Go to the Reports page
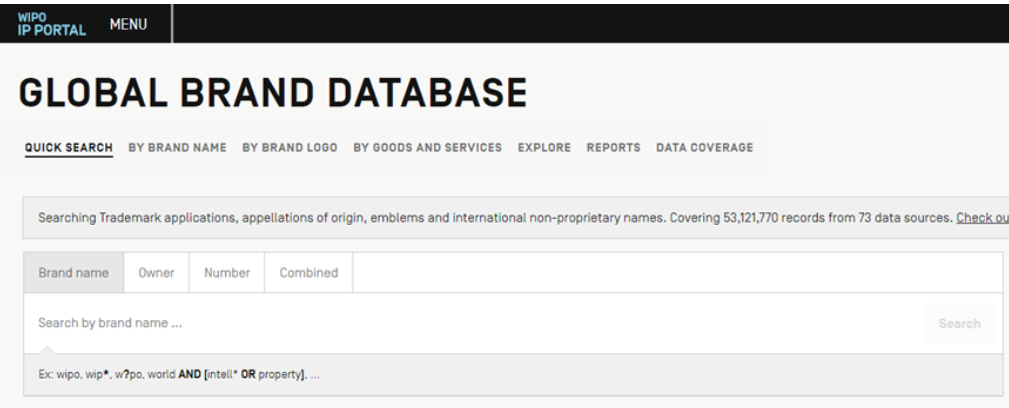1009x408 pixels. [613, 148]
